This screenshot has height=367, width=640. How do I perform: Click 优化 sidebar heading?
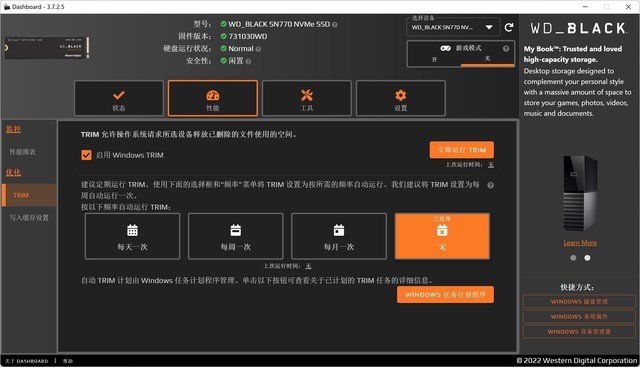pyautogui.click(x=13, y=172)
